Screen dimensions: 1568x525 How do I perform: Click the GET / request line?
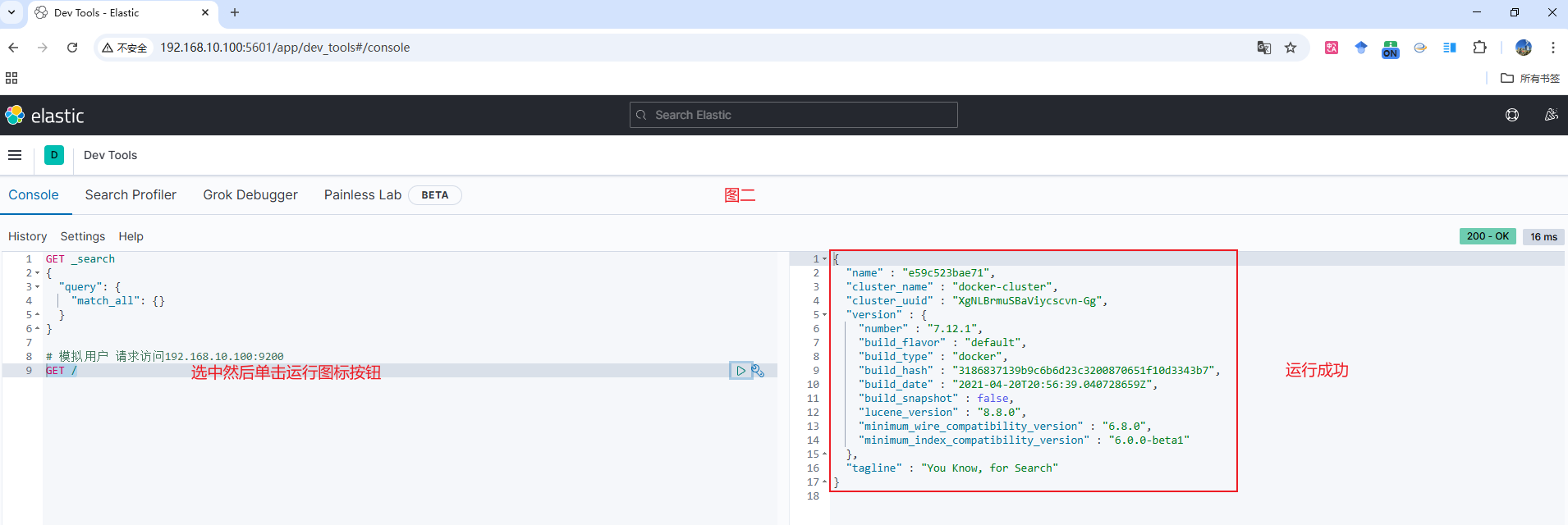(x=62, y=371)
